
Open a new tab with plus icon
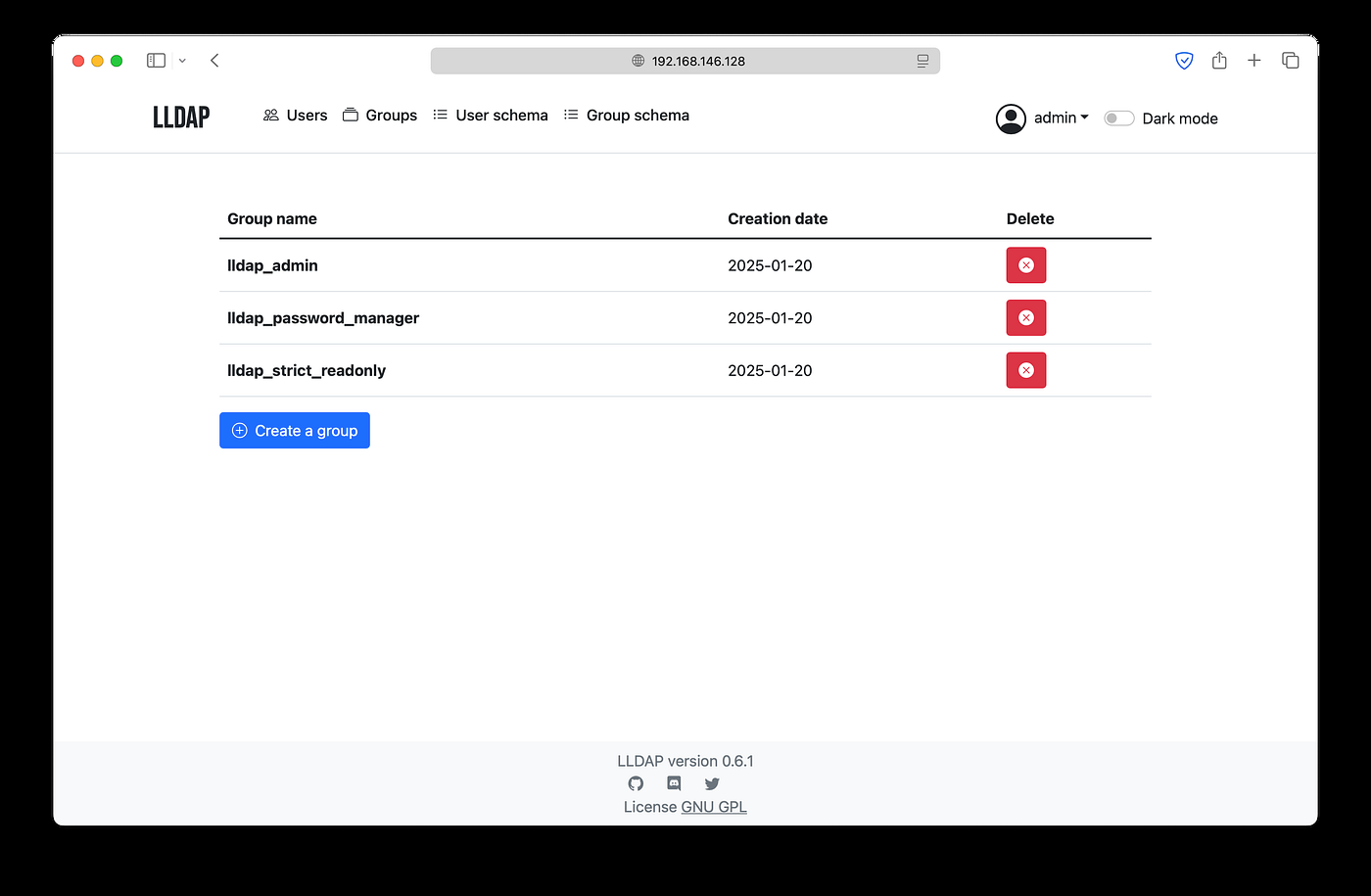(1254, 61)
